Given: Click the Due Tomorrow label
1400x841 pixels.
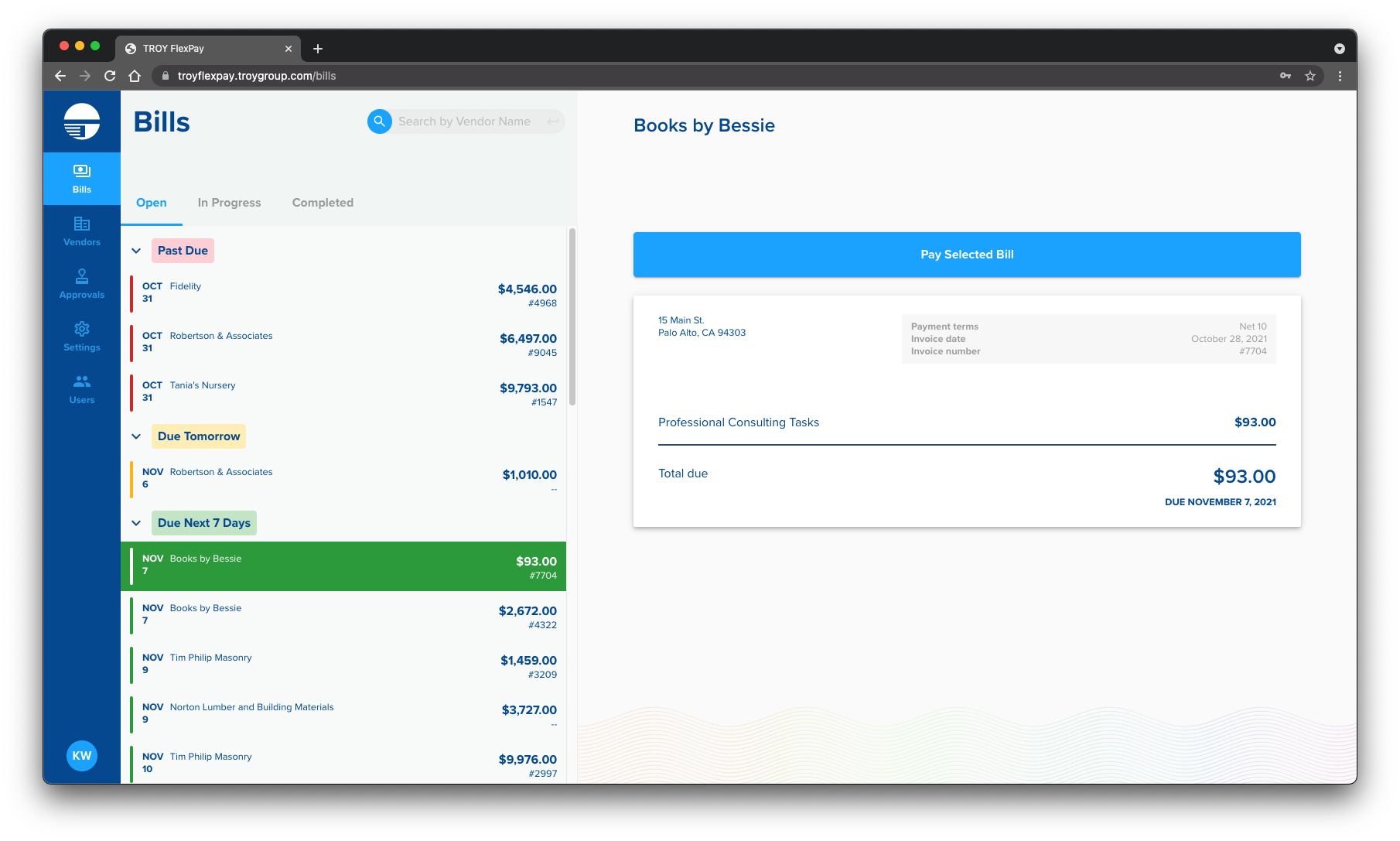Looking at the screenshot, I should pyautogui.click(x=199, y=436).
